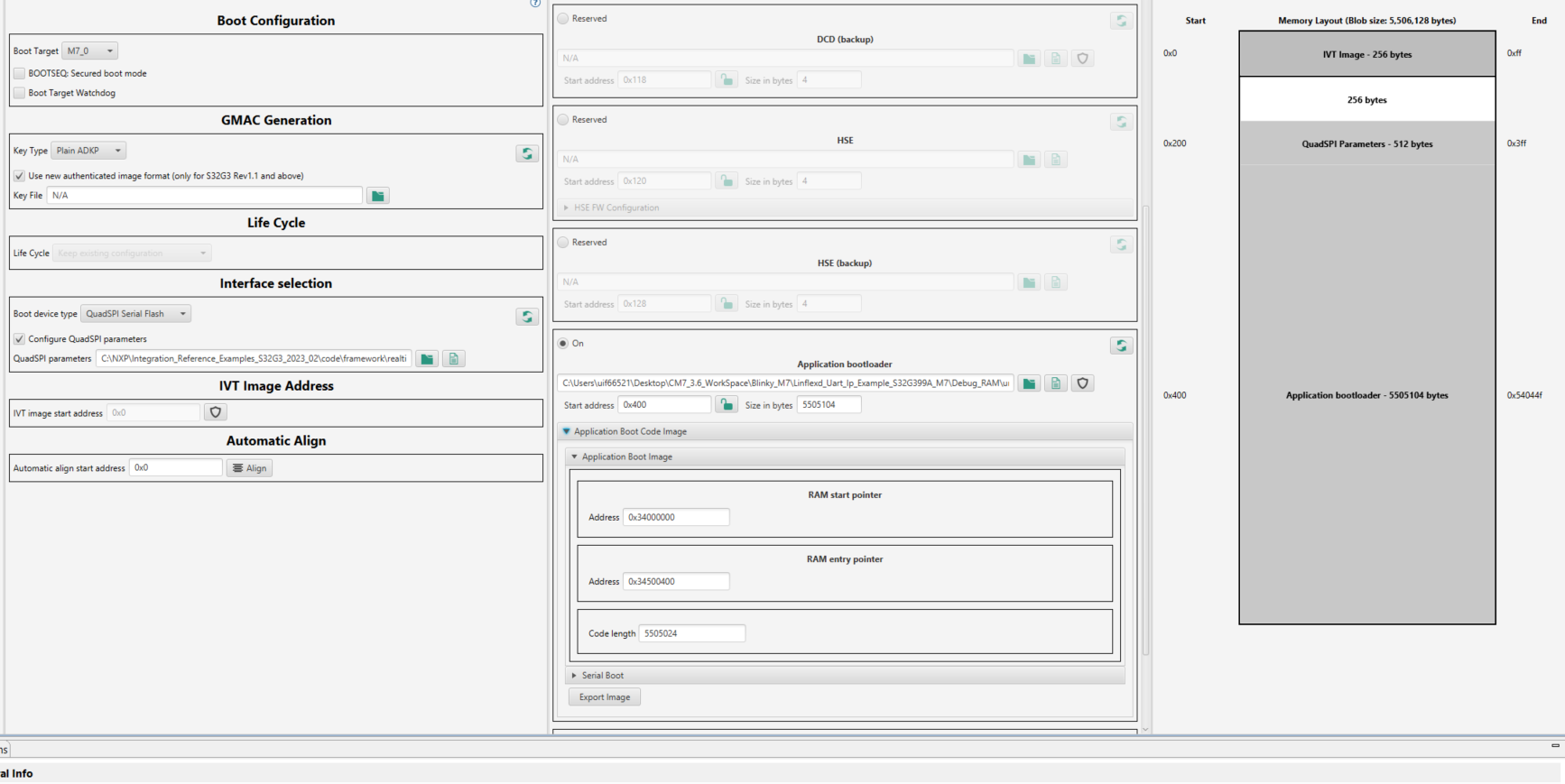Open QuadSPI parameters document icon
Screen dimensions: 1565x784
454,359
